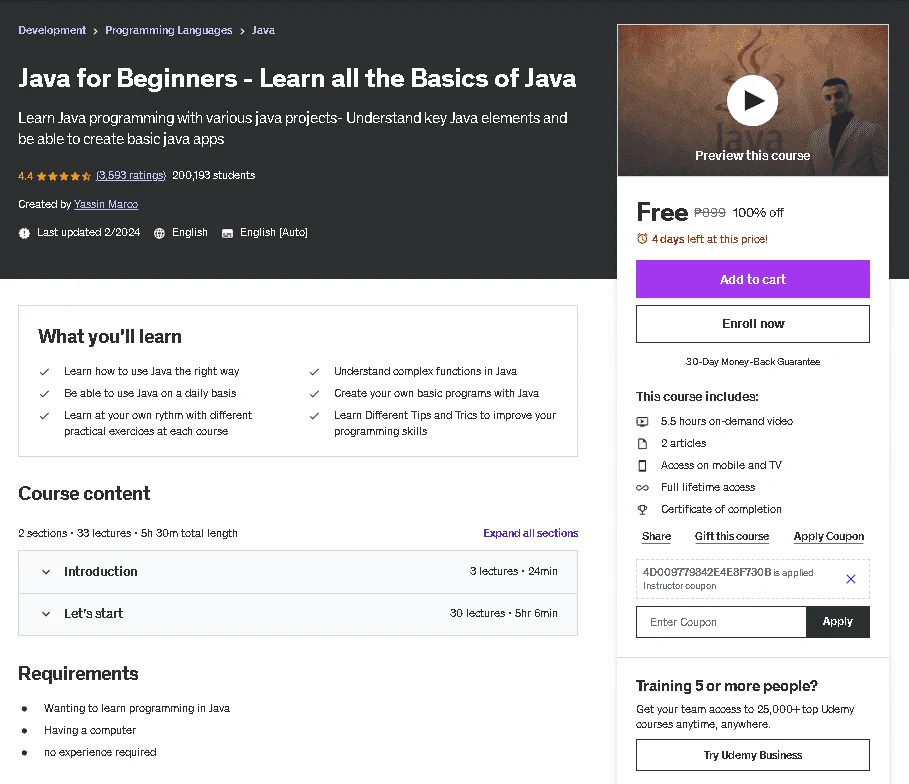Image resolution: width=909 pixels, height=784 pixels.
Task: Click 'Certificate of completion' text
Action: (721, 509)
